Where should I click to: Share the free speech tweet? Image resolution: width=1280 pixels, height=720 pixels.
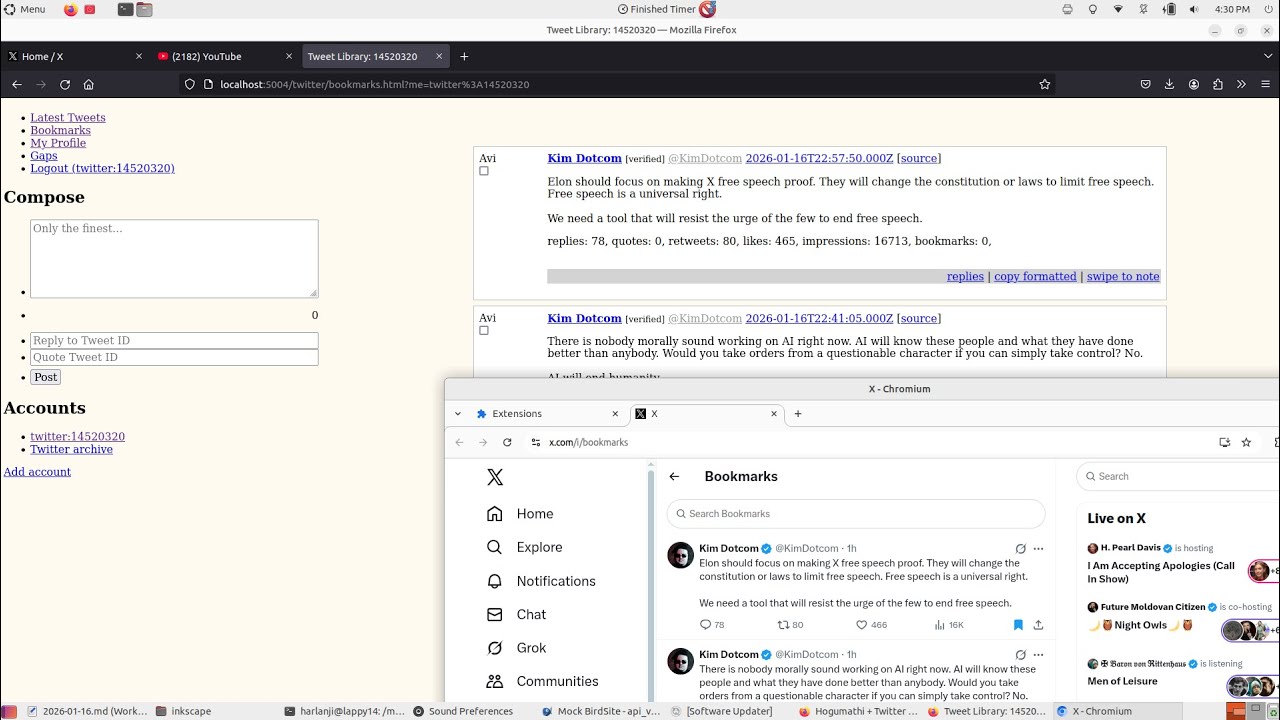click(x=1038, y=625)
